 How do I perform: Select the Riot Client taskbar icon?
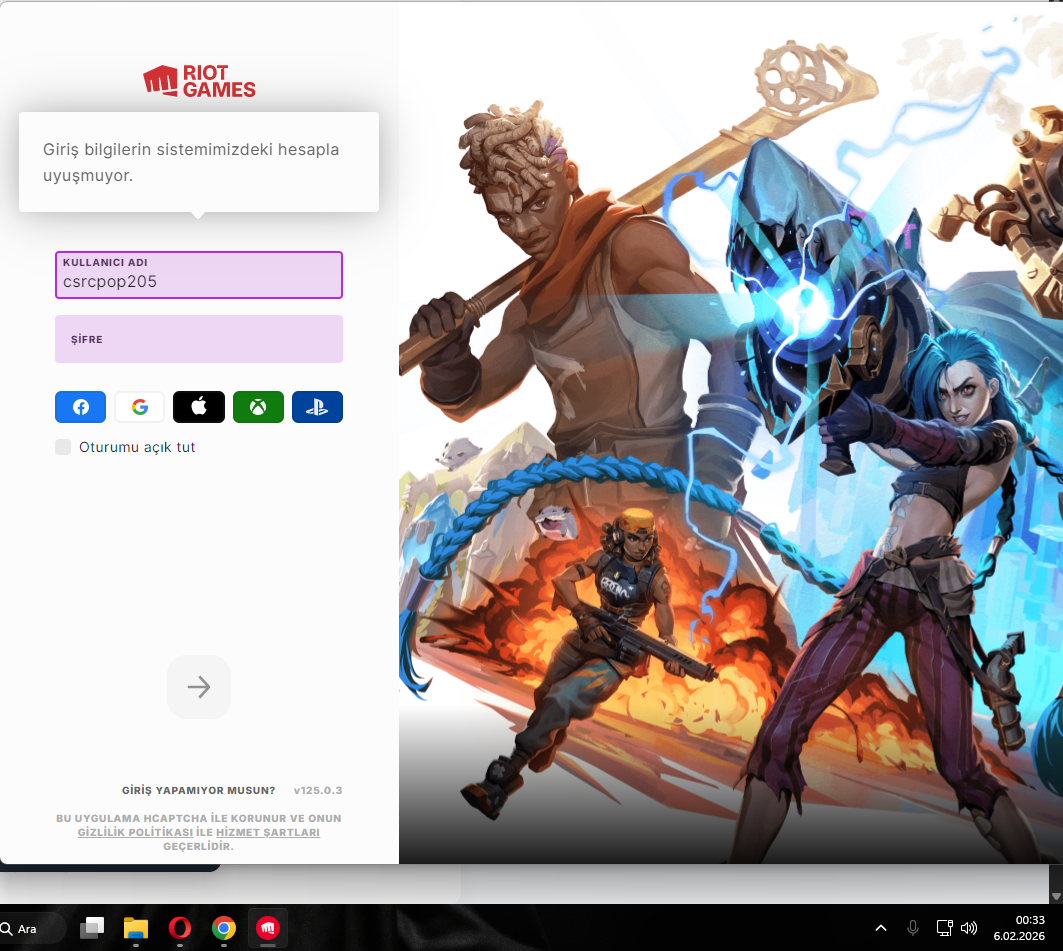[x=268, y=928]
